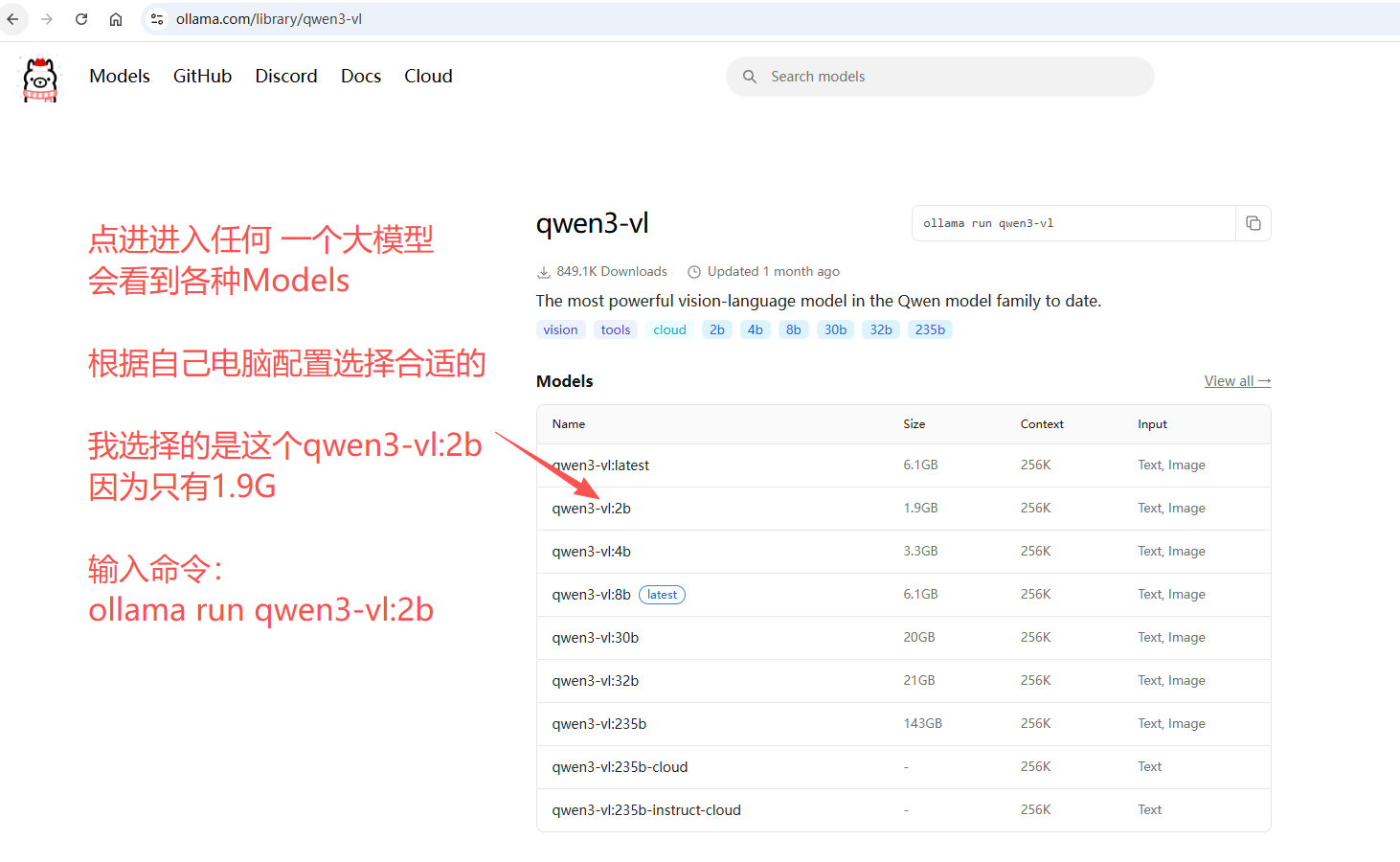Click the Models section heading
This screenshot has width=1400, height=862.
point(565,381)
